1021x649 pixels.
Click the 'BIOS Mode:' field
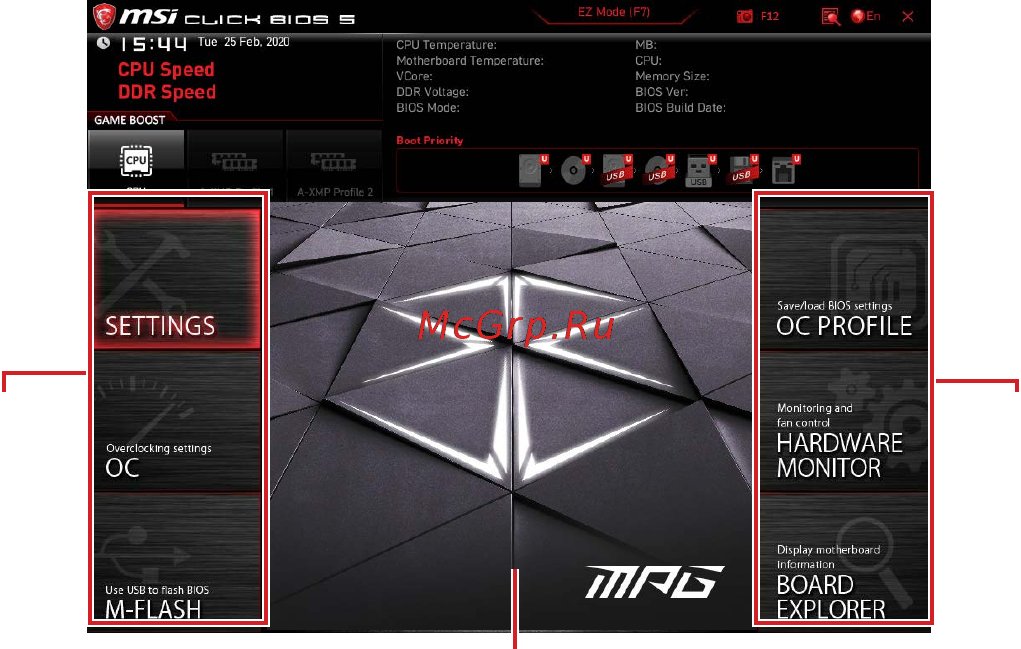(x=428, y=107)
